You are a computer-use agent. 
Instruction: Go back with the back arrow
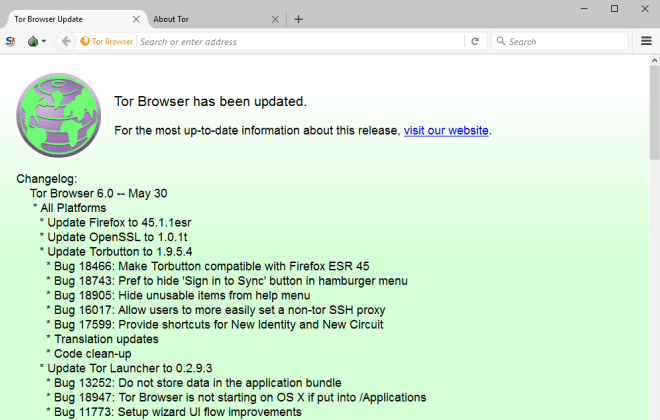(66, 41)
